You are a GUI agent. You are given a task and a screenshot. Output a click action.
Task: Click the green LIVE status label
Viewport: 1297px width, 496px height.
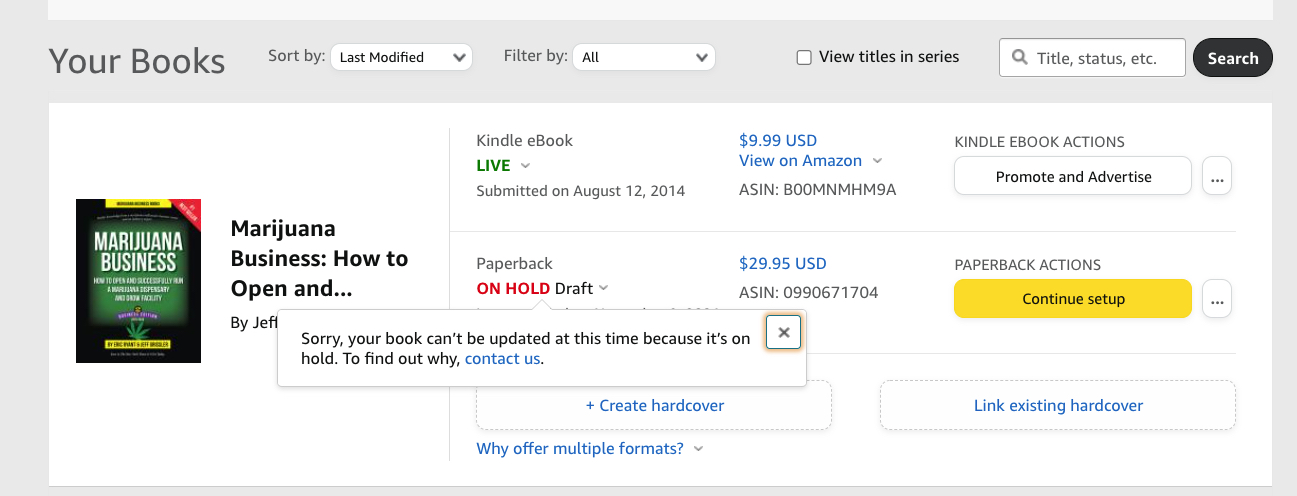[x=493, y=165]
